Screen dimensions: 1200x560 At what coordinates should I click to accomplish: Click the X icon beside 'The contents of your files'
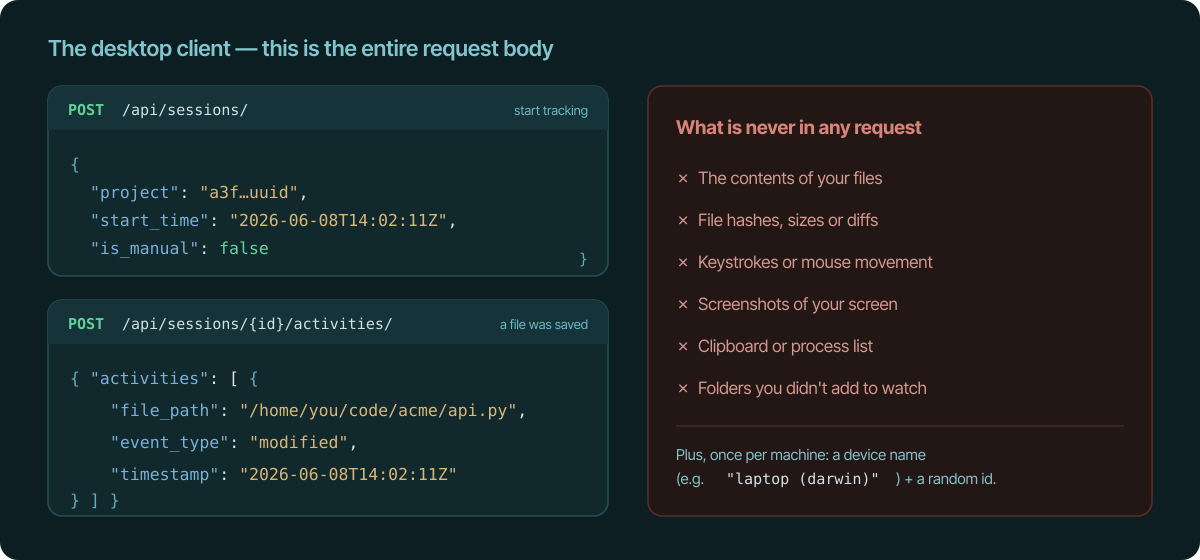pyautogui.click(x=683, y=178)
